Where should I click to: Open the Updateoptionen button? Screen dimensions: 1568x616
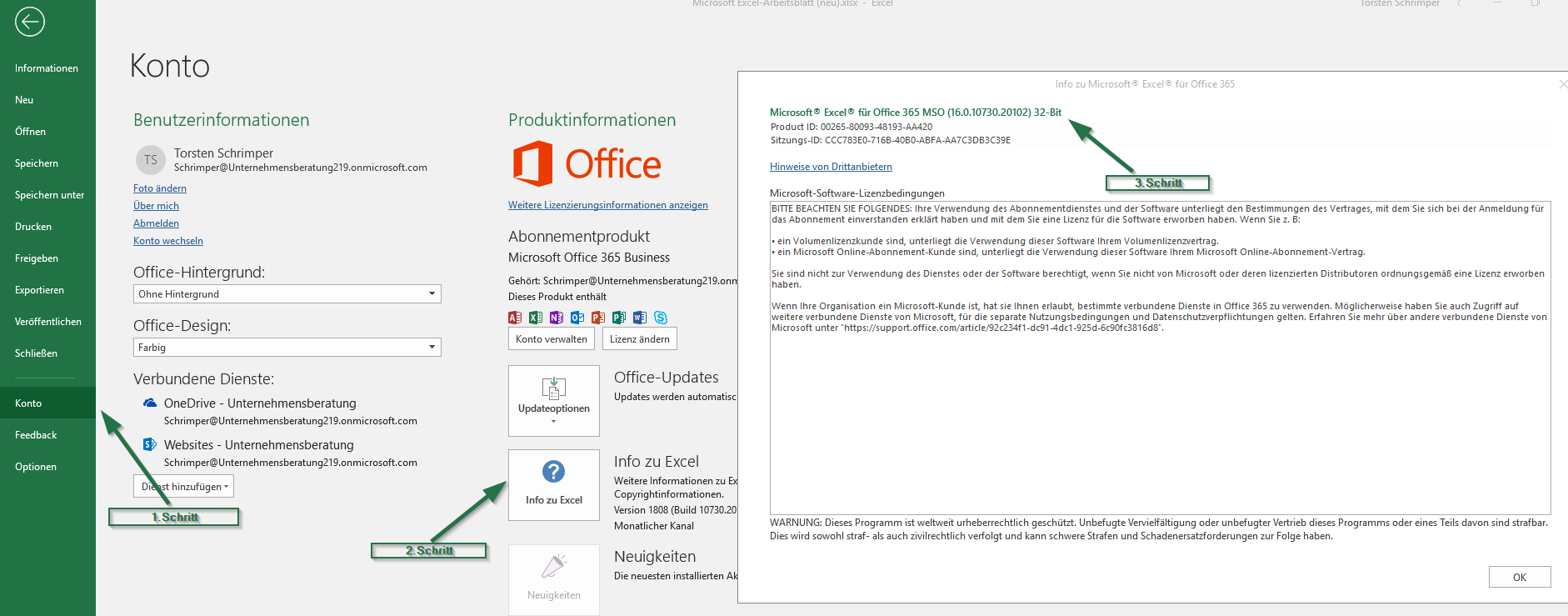(554, 401)
